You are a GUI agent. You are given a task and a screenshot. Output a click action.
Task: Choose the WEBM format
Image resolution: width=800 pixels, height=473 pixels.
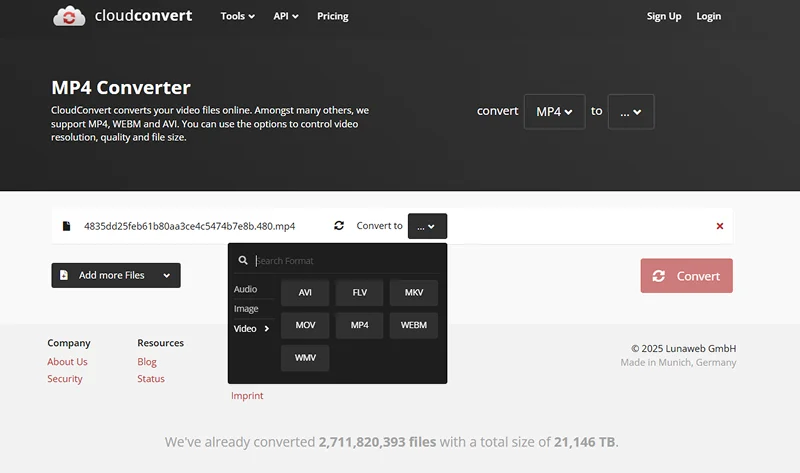click(x=414, y=325)
